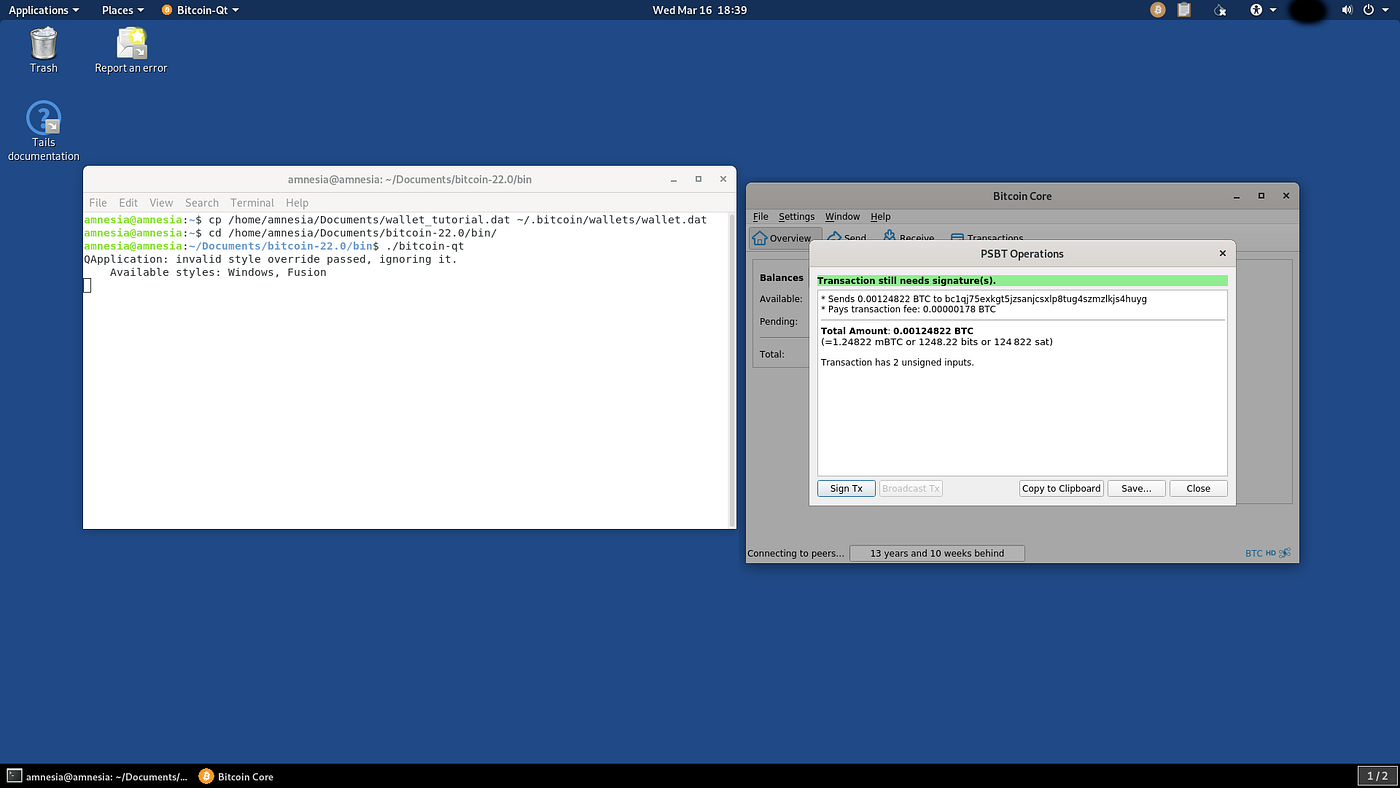Screen dimensions: 1400x788
Task: Close PSBT Operations dialog with the X
Action: (x=1222, y=254)
